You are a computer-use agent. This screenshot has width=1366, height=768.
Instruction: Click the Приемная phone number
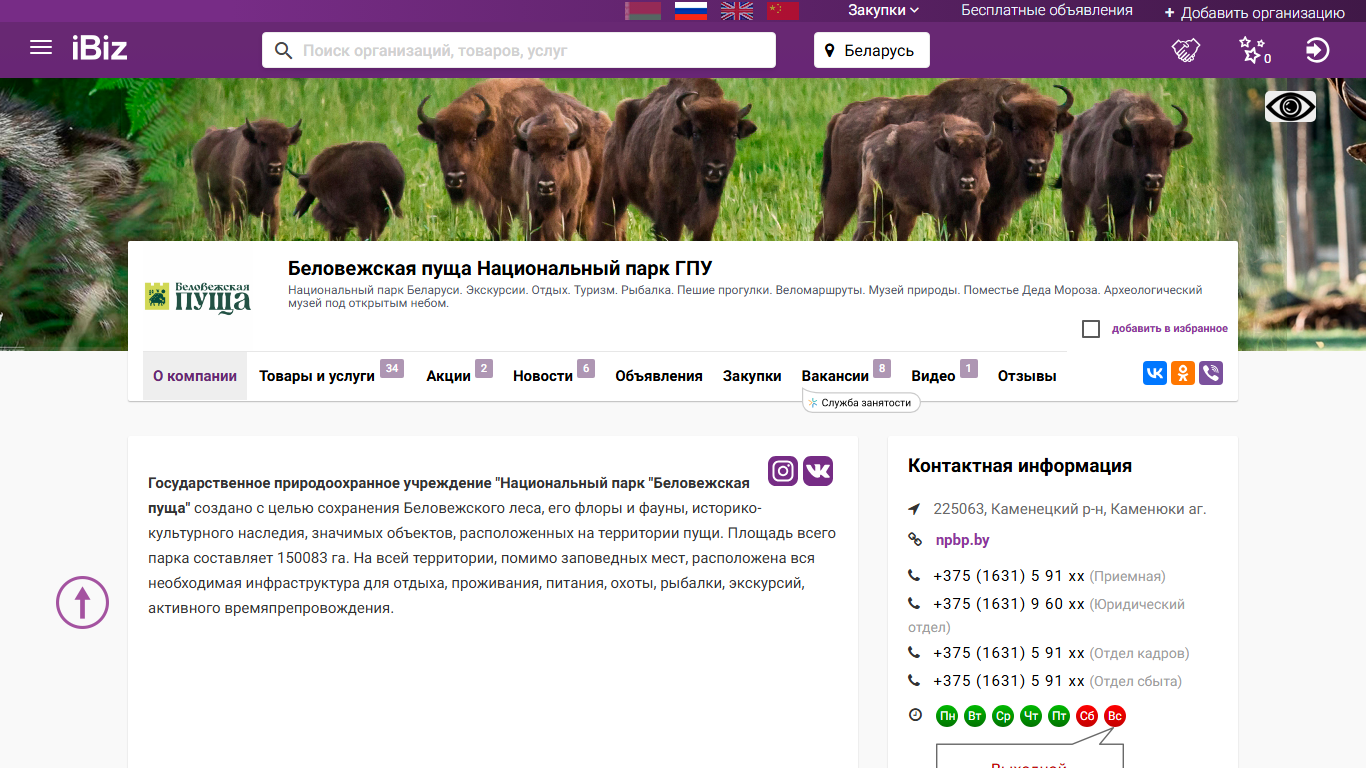click(x=1009, y=576)
